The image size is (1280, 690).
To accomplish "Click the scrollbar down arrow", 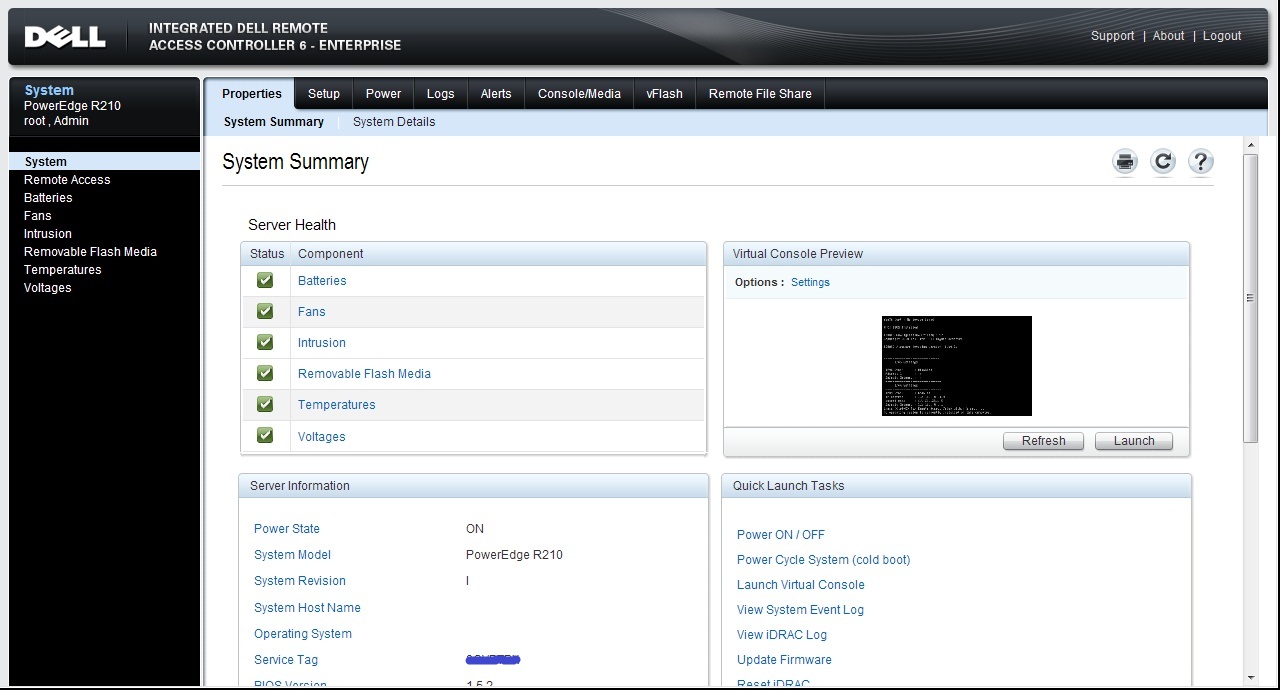I will pyautogui.click(x=1250, y=678).
